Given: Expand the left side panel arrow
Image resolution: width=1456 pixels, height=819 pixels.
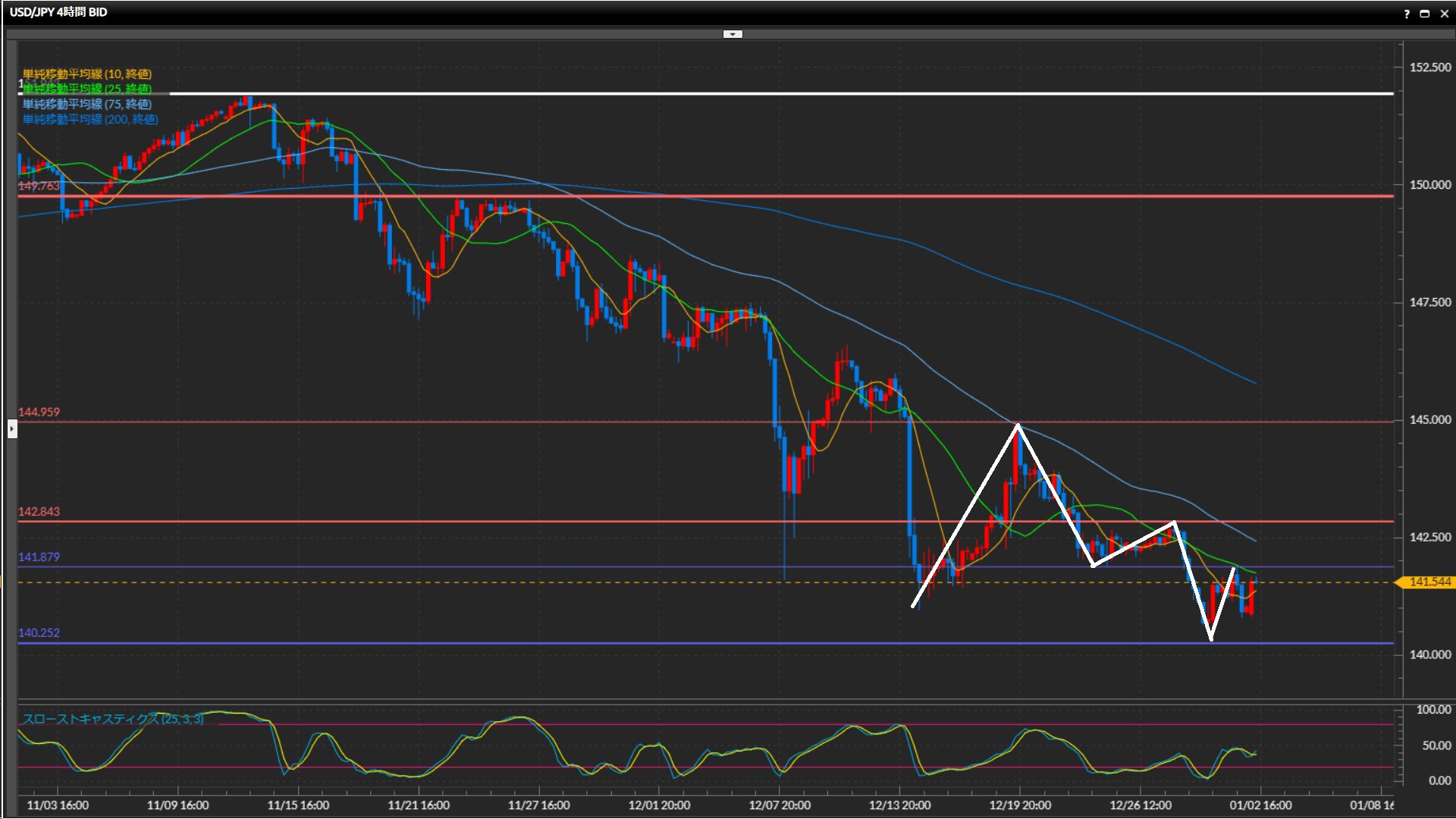Looking at the screenshot, I should [12, 429].
